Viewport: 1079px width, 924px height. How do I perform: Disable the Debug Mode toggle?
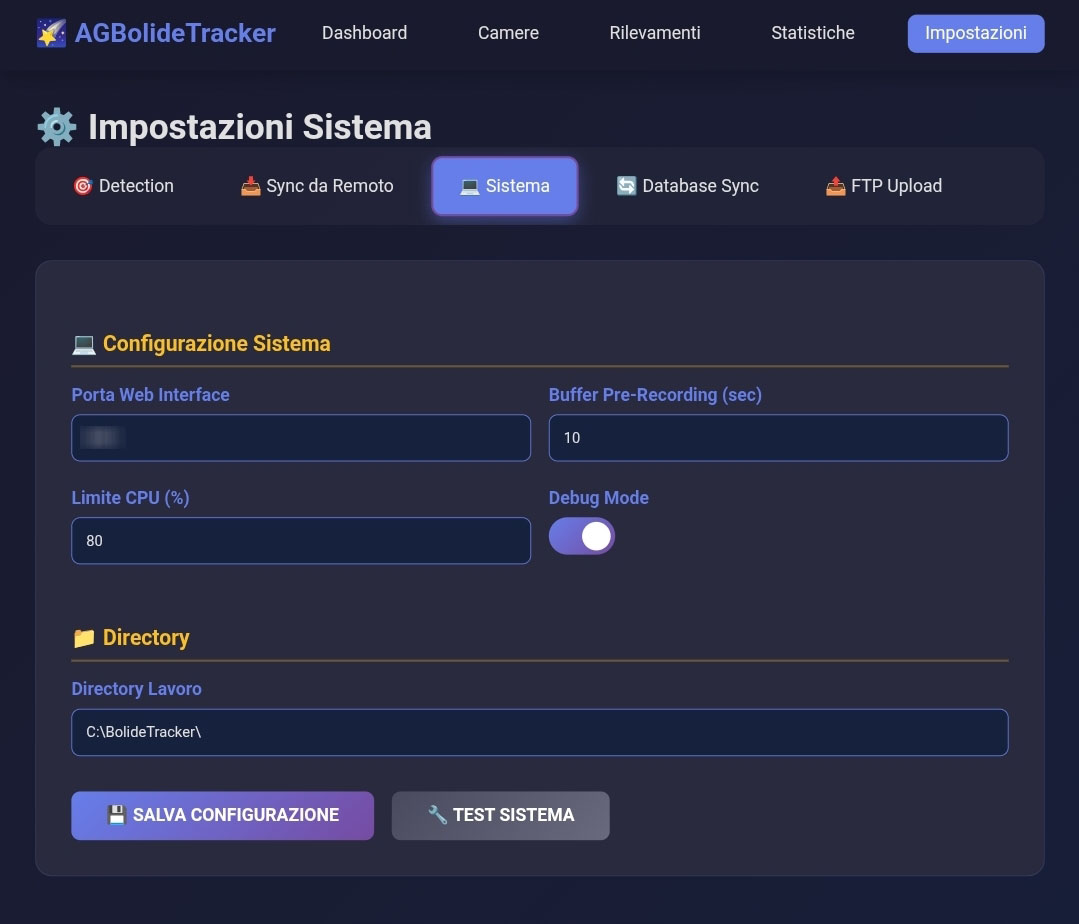(x=581, y=537)
